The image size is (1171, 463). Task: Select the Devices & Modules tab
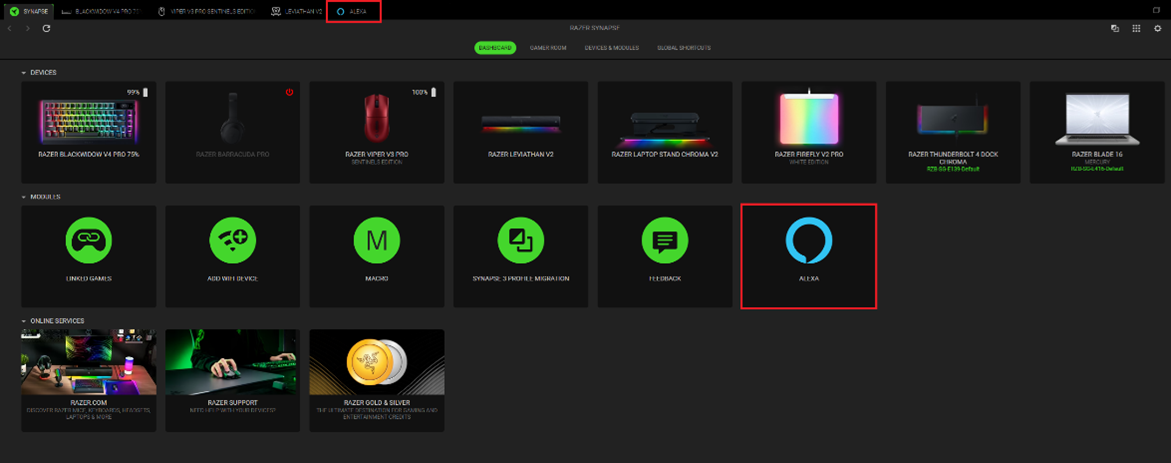point(612,48)
